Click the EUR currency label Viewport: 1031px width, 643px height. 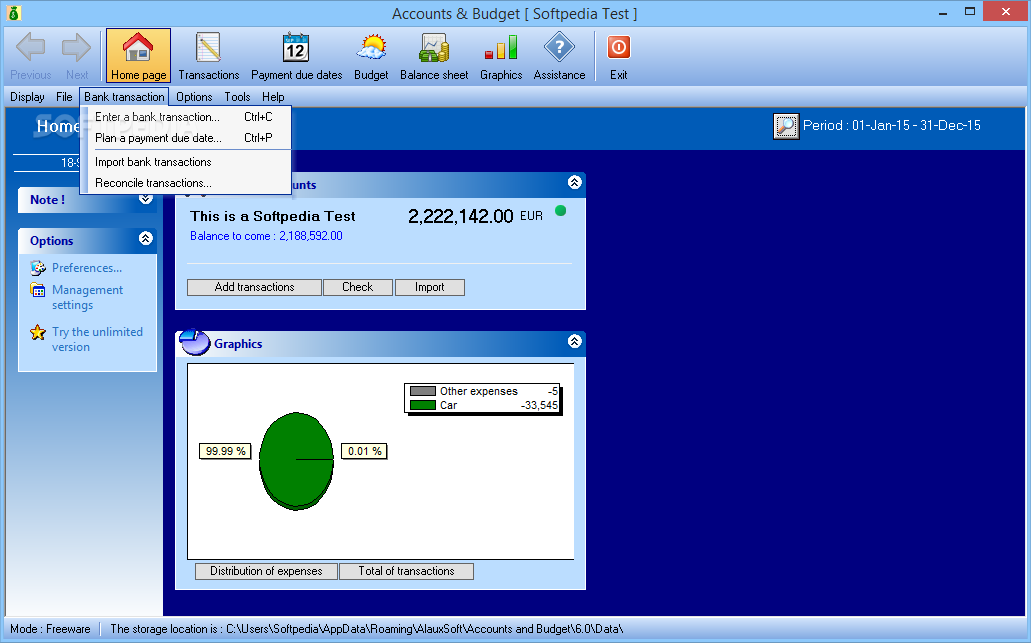coord(531,216)
